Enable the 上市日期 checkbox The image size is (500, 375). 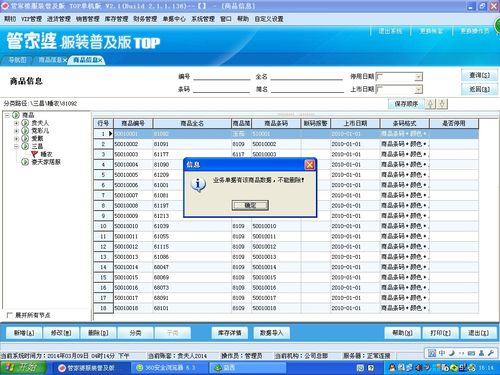379,89
